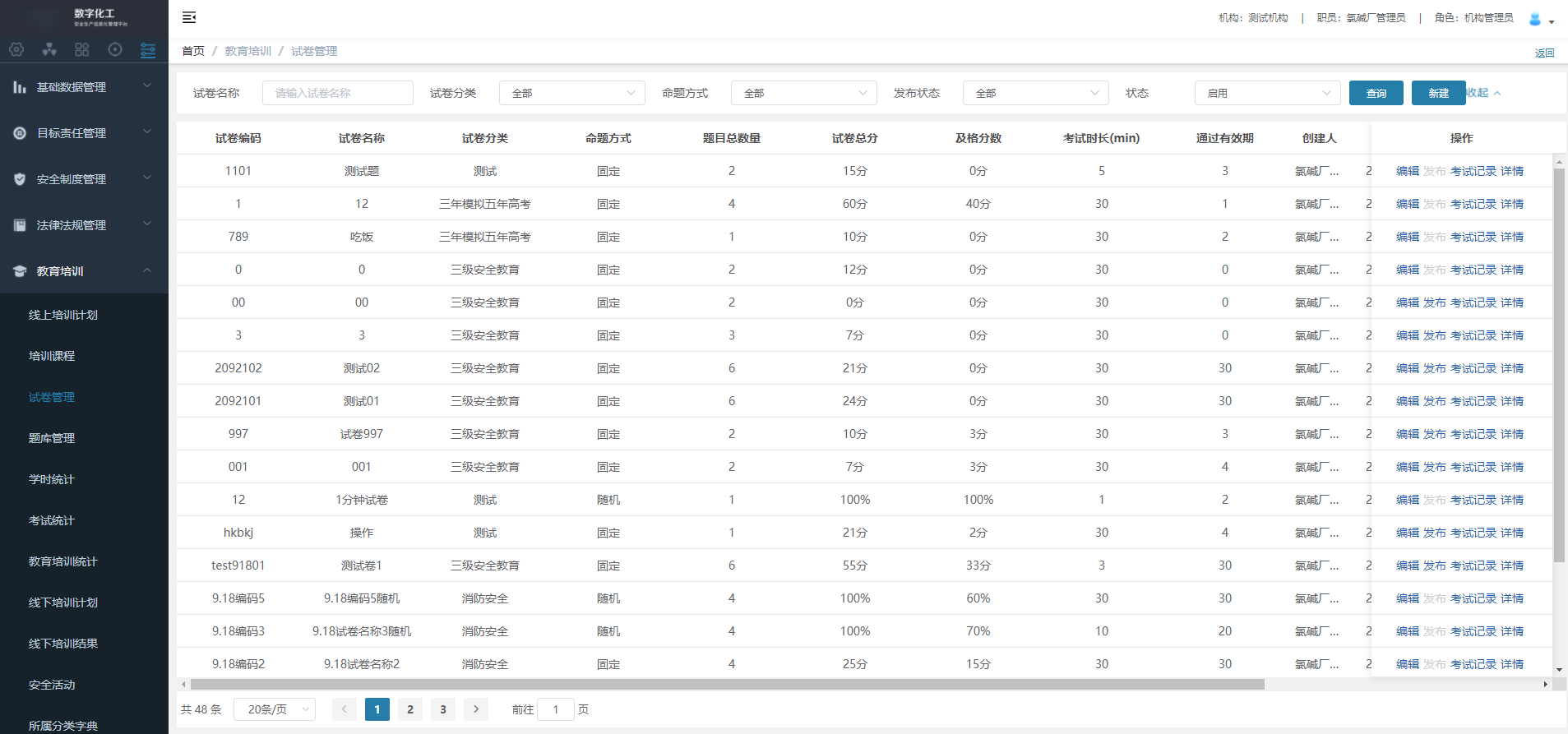1568x734 pixels.
Task: Click the four-squares grid module icon
Action: coord(82,50)
